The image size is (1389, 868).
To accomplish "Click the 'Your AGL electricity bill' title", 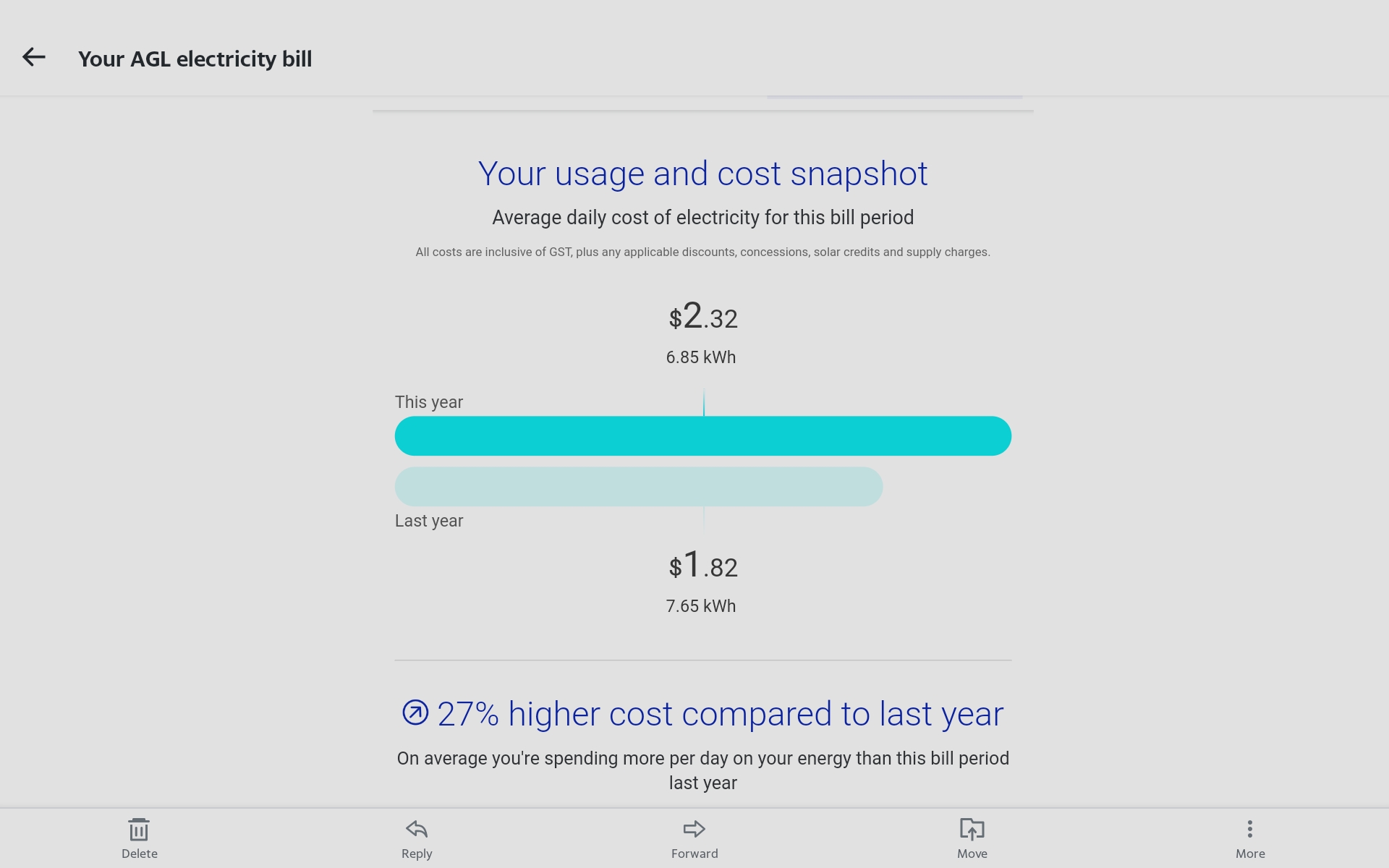I will [195, 59].
